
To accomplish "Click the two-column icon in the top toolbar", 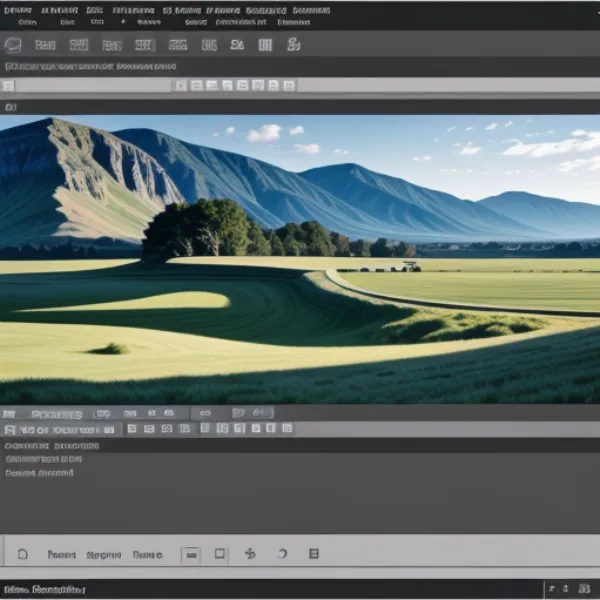I will click(x=265, y=45).
